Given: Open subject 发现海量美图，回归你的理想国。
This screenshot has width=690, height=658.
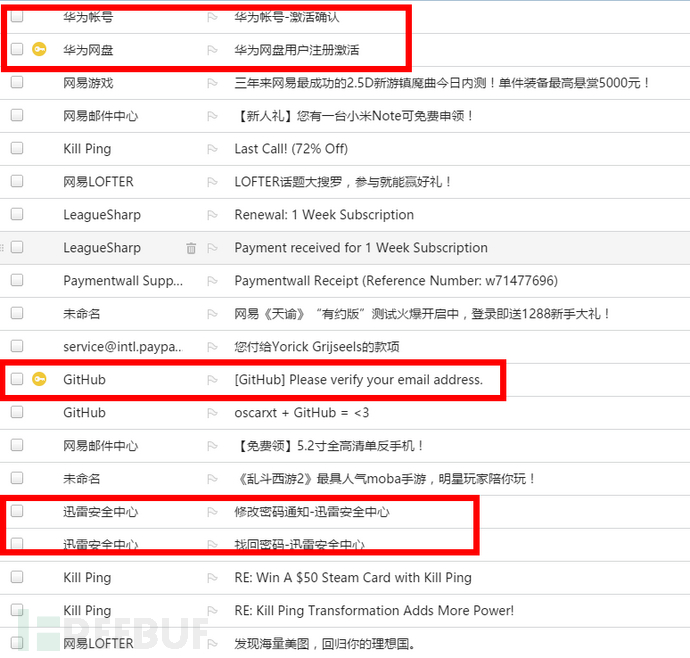Looking at the screenshot, I should [x=325, y=644].
